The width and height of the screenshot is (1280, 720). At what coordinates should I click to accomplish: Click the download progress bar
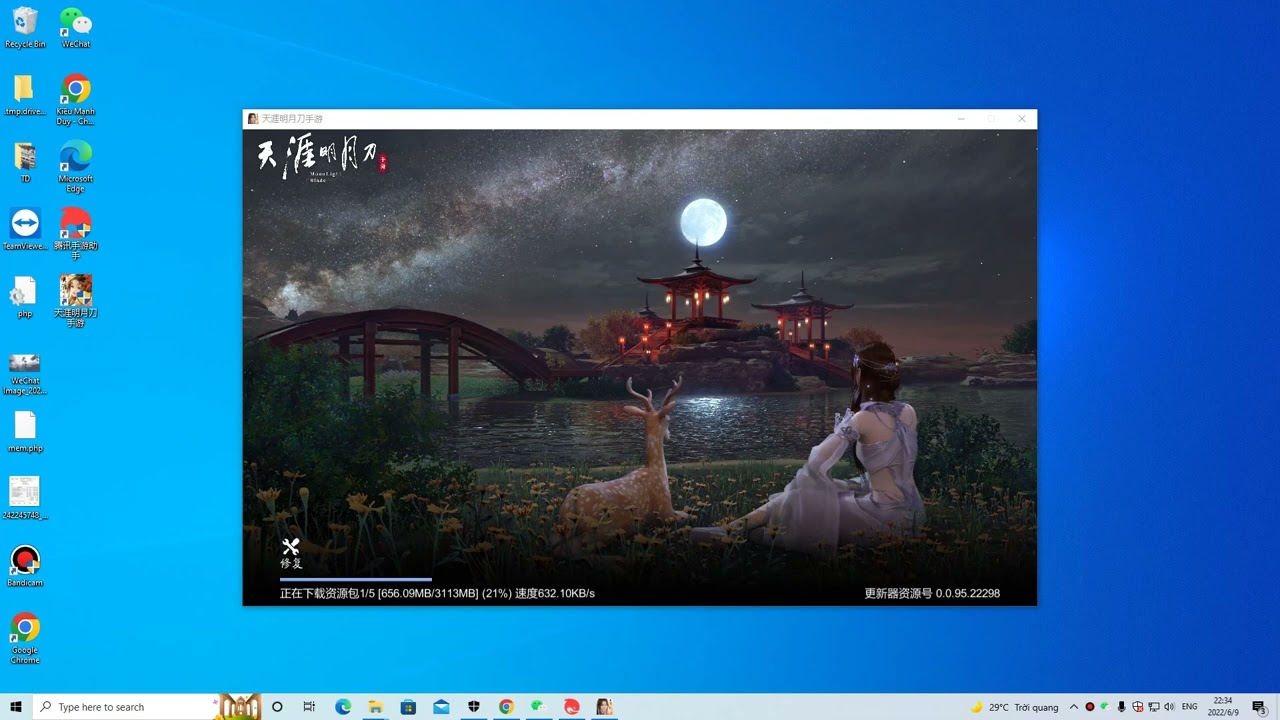(x=356, y=578)
